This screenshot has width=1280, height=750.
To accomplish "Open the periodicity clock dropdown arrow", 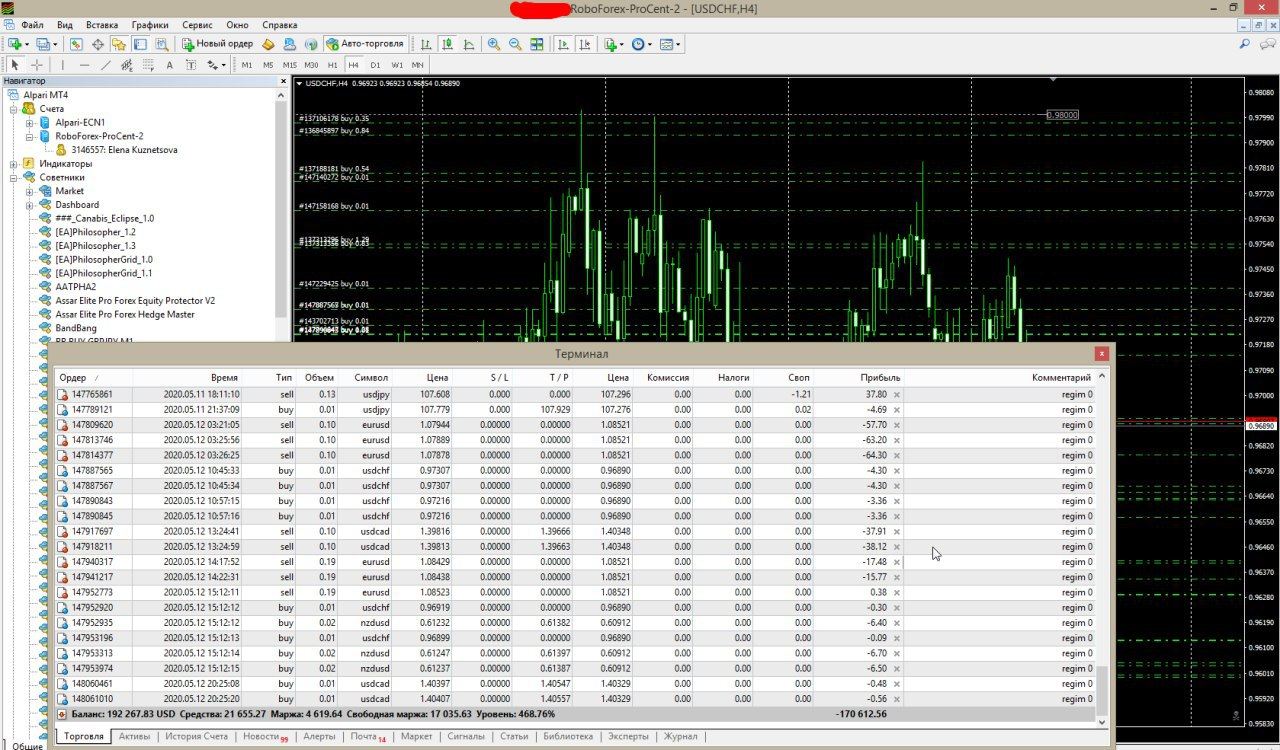I will coord(650,44).
